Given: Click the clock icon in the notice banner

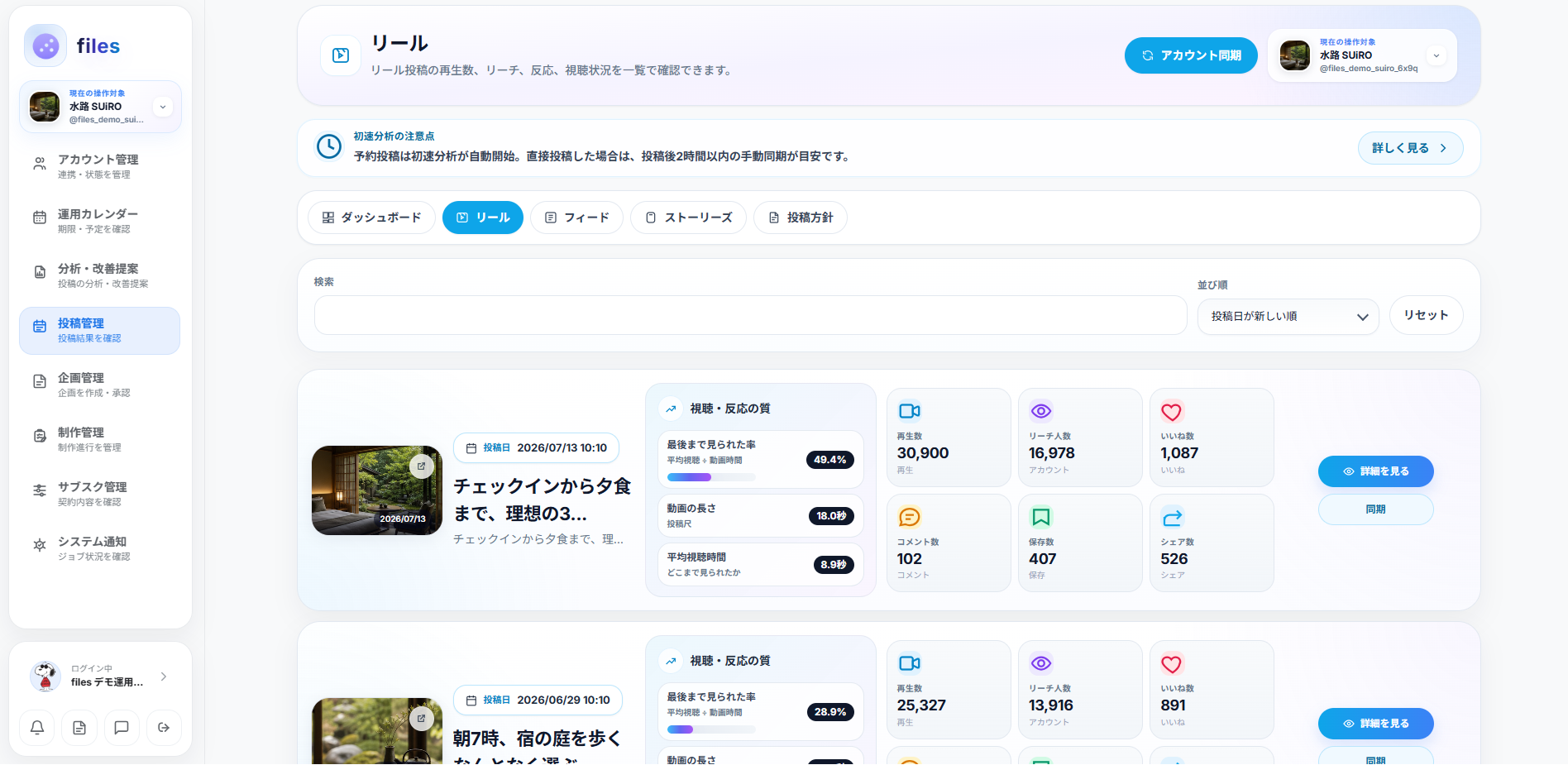Looking at the screenshot, I should coord(329,147).
